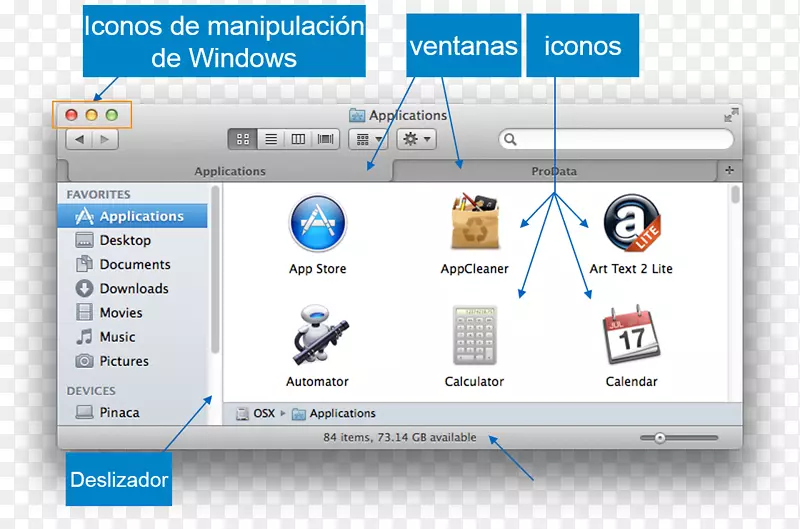Open the AppCleaner application icon

click(475, 221)
